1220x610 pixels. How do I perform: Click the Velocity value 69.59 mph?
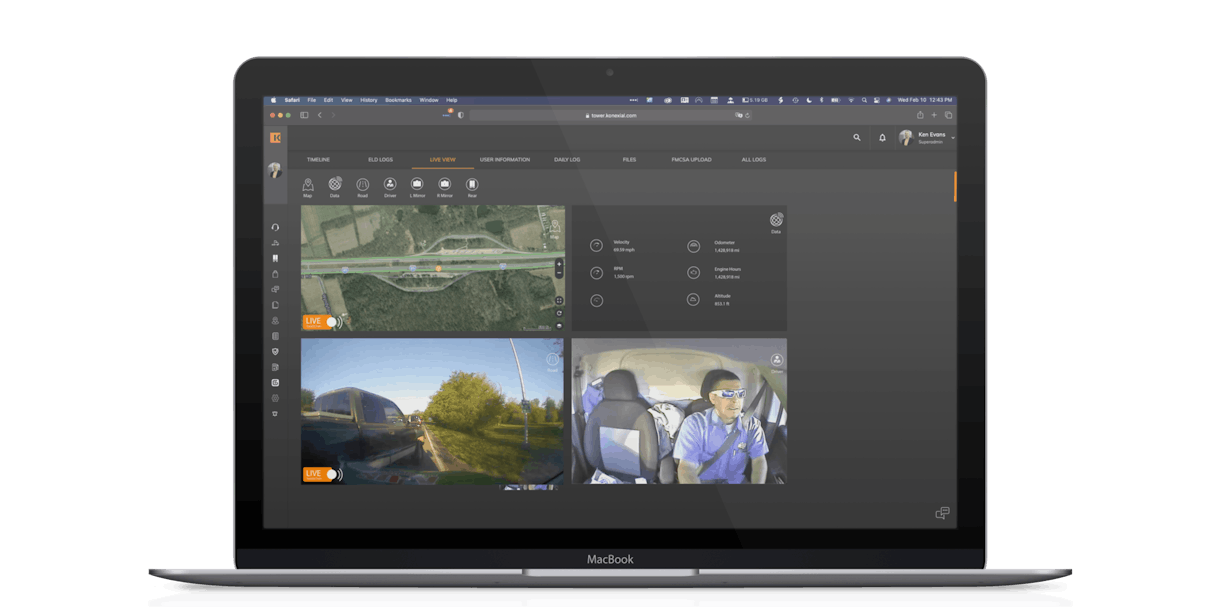point(624,250)
